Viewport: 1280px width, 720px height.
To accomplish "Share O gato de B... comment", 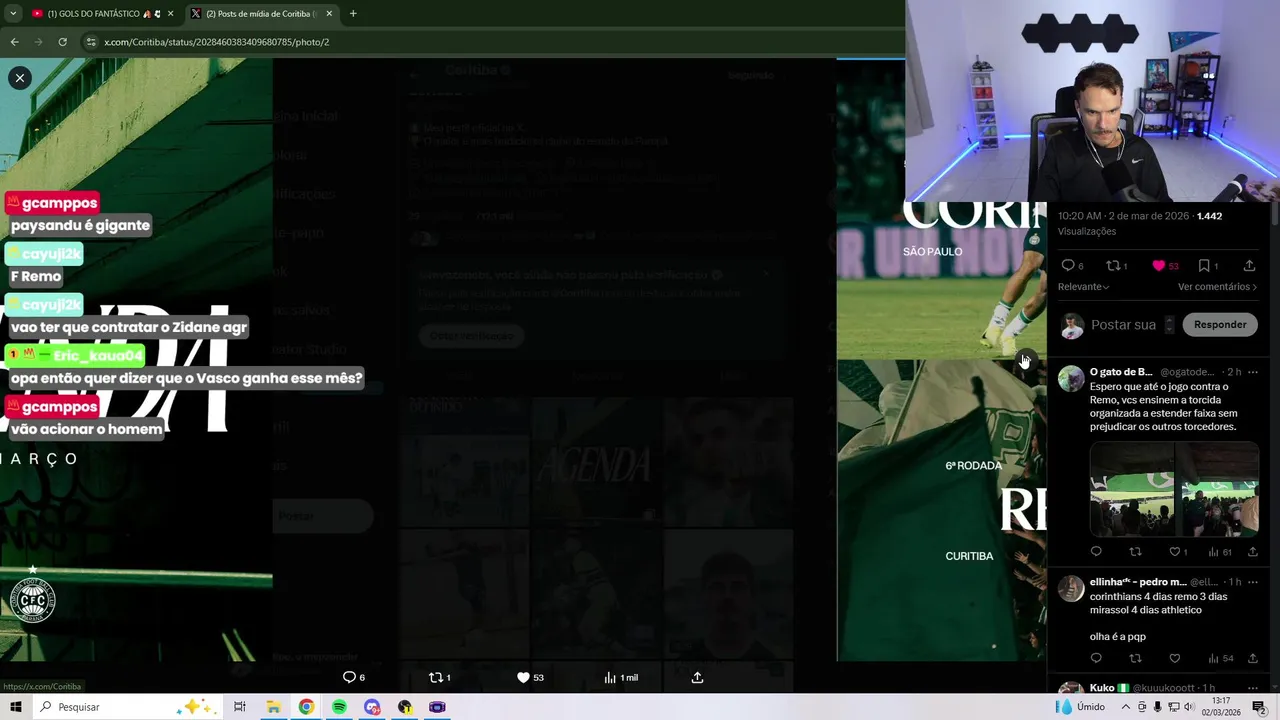I will click(1252, 551).
